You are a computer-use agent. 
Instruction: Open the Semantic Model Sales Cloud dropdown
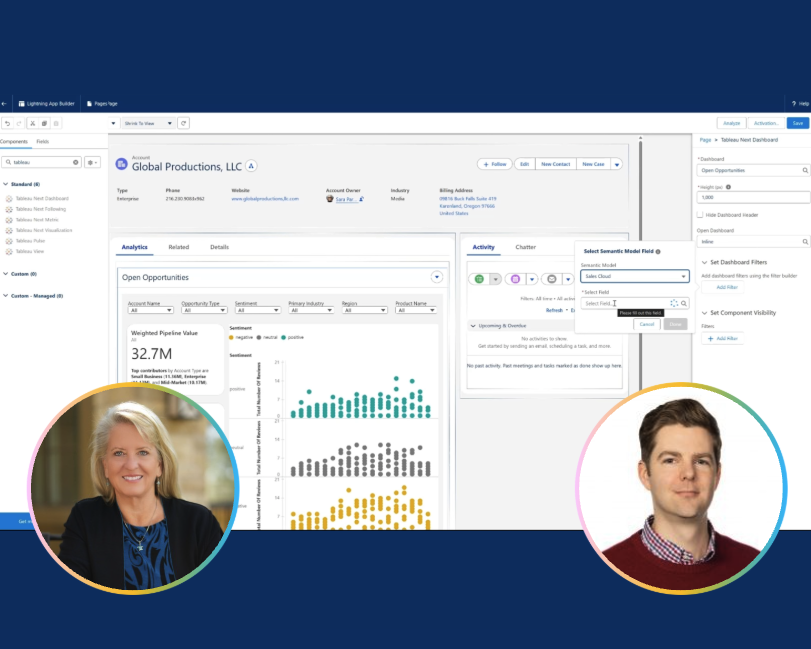click(635, 276)
